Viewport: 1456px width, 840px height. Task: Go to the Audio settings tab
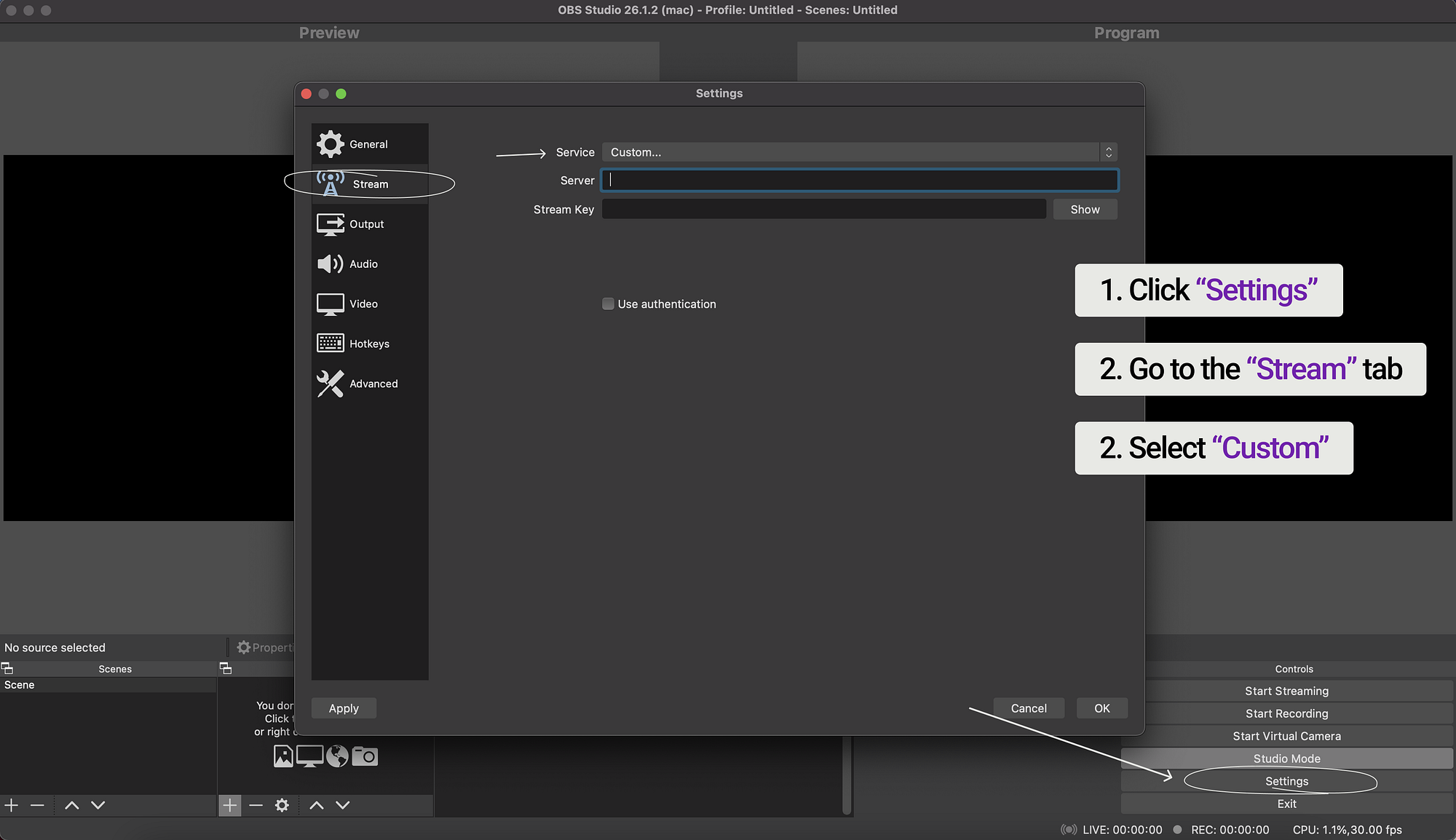(x=370, y=264)
